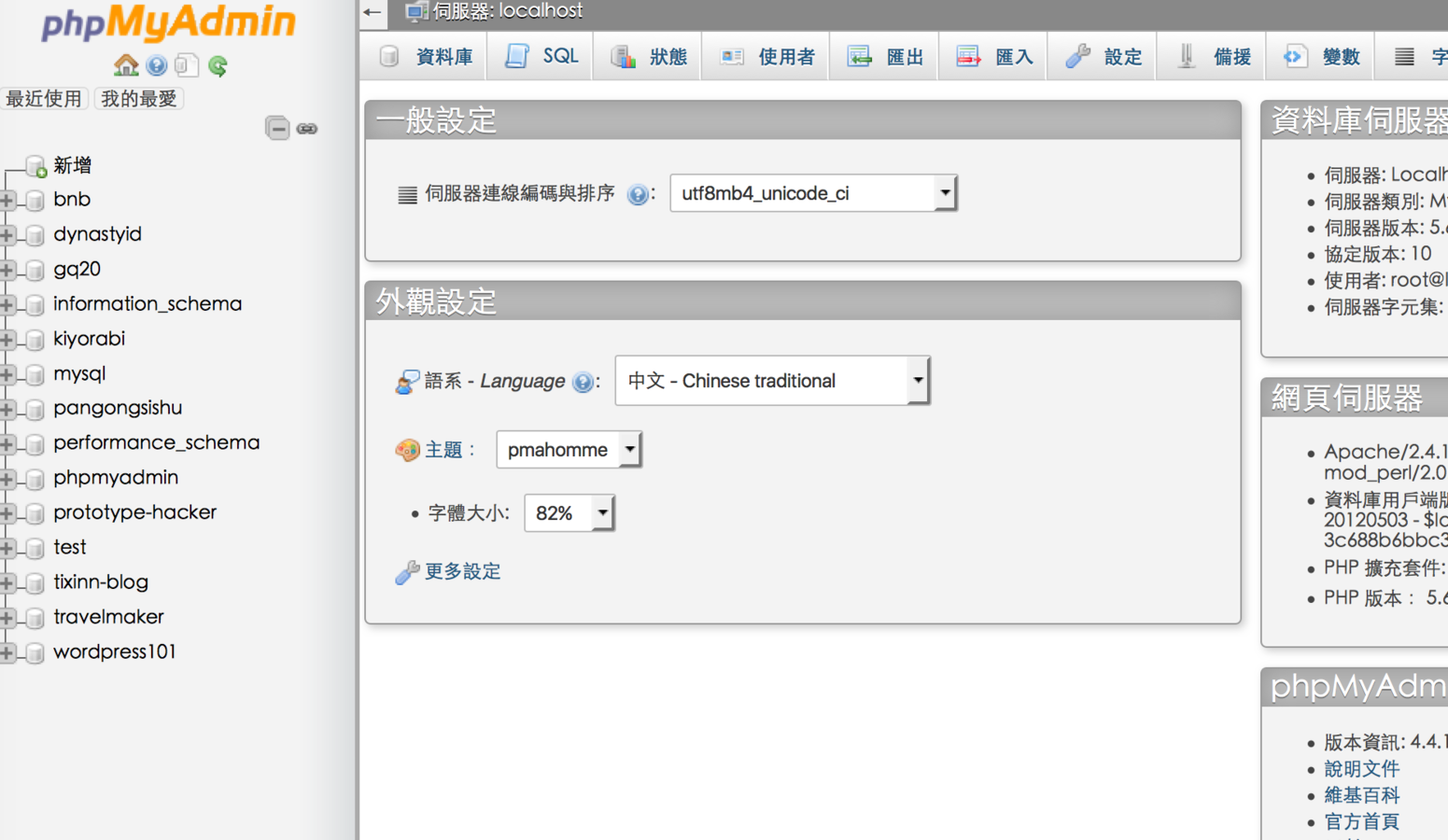Open the 維基百科 link
1448x840 pixels.
coord(1362,795)
